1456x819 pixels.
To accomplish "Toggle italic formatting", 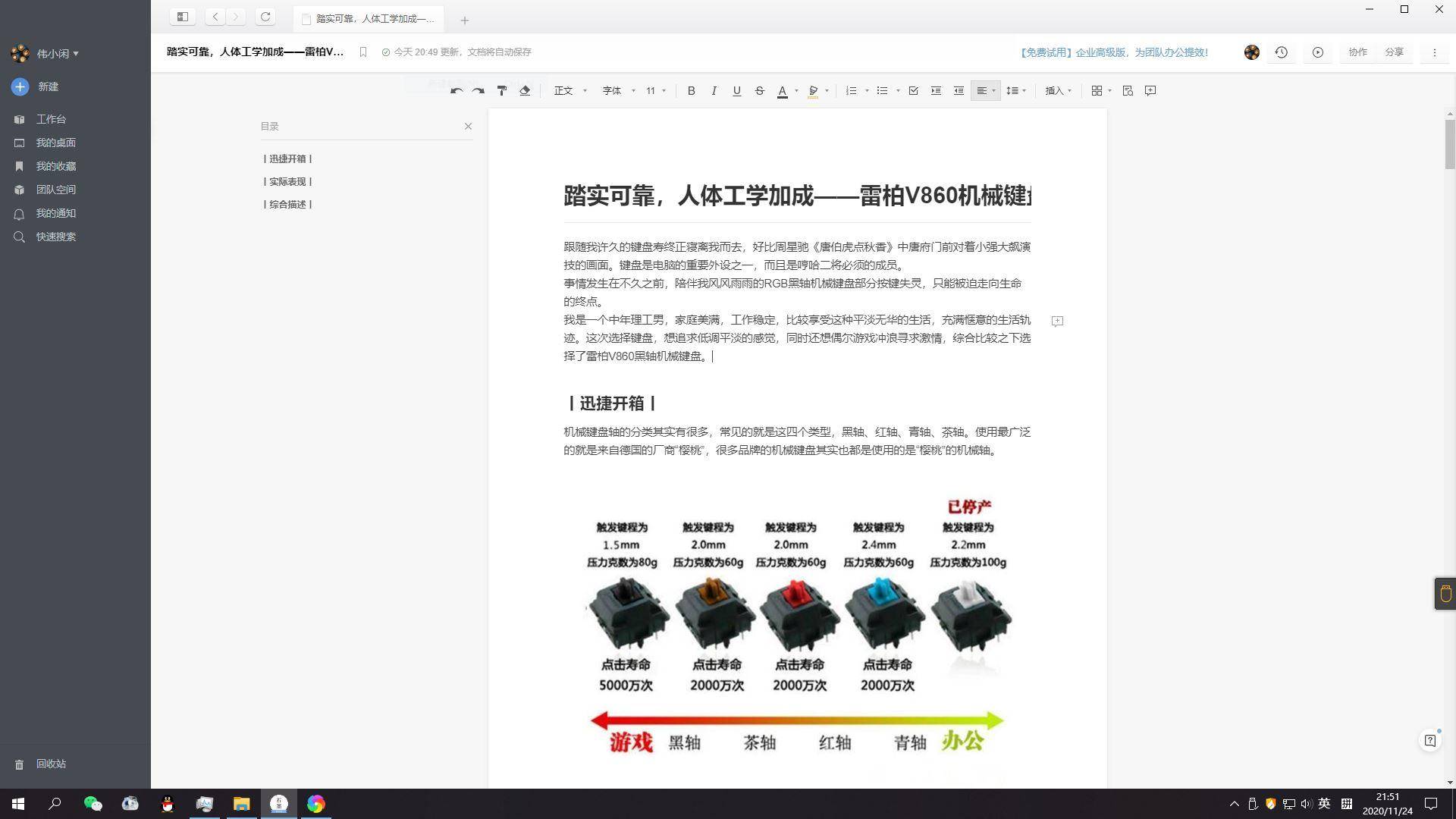I will 714,91.
